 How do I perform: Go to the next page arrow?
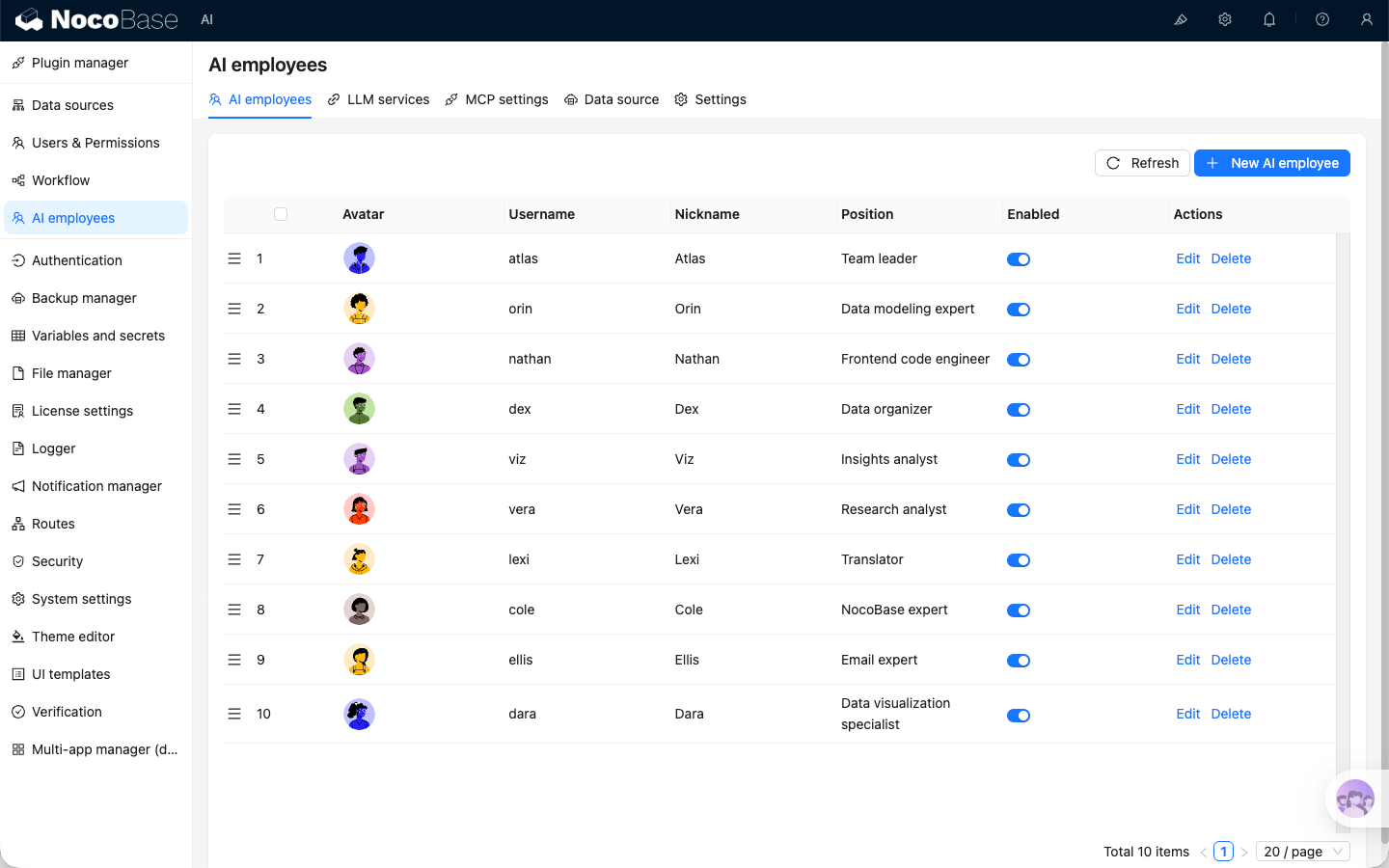click(x=1244, y=852)
